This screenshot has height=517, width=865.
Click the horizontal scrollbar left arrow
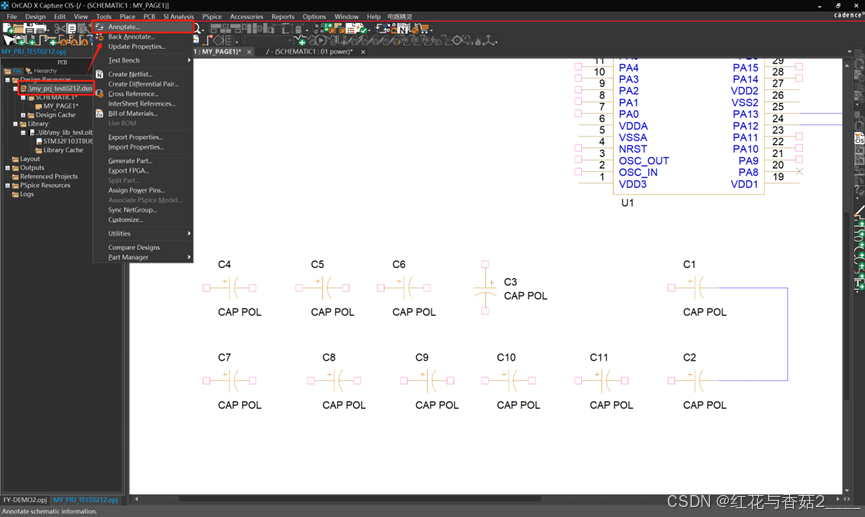(137, 499)
